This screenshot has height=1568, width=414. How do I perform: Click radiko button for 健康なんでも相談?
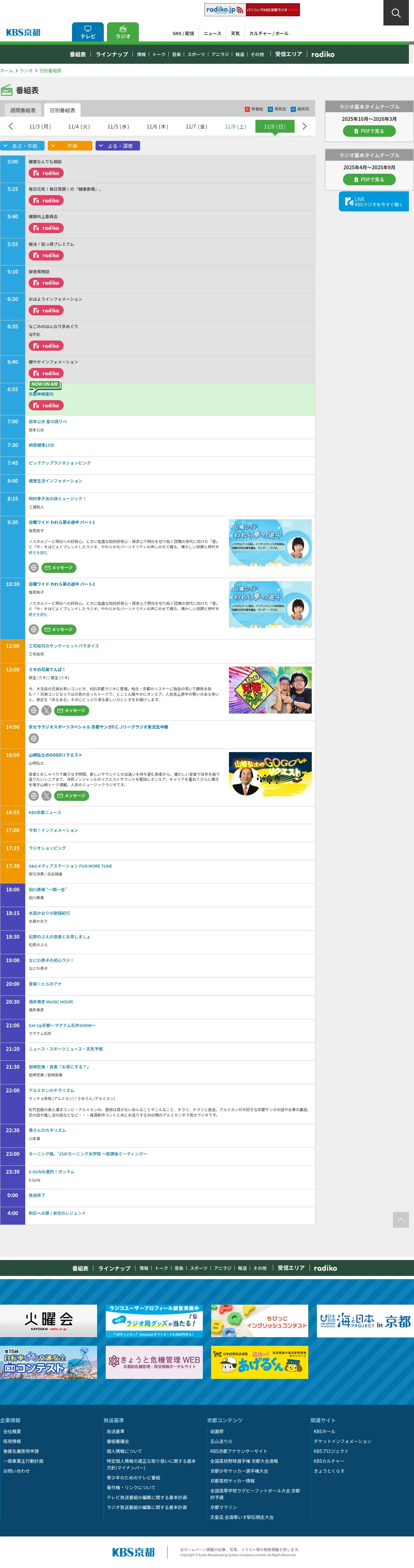(x=46, y=173)
